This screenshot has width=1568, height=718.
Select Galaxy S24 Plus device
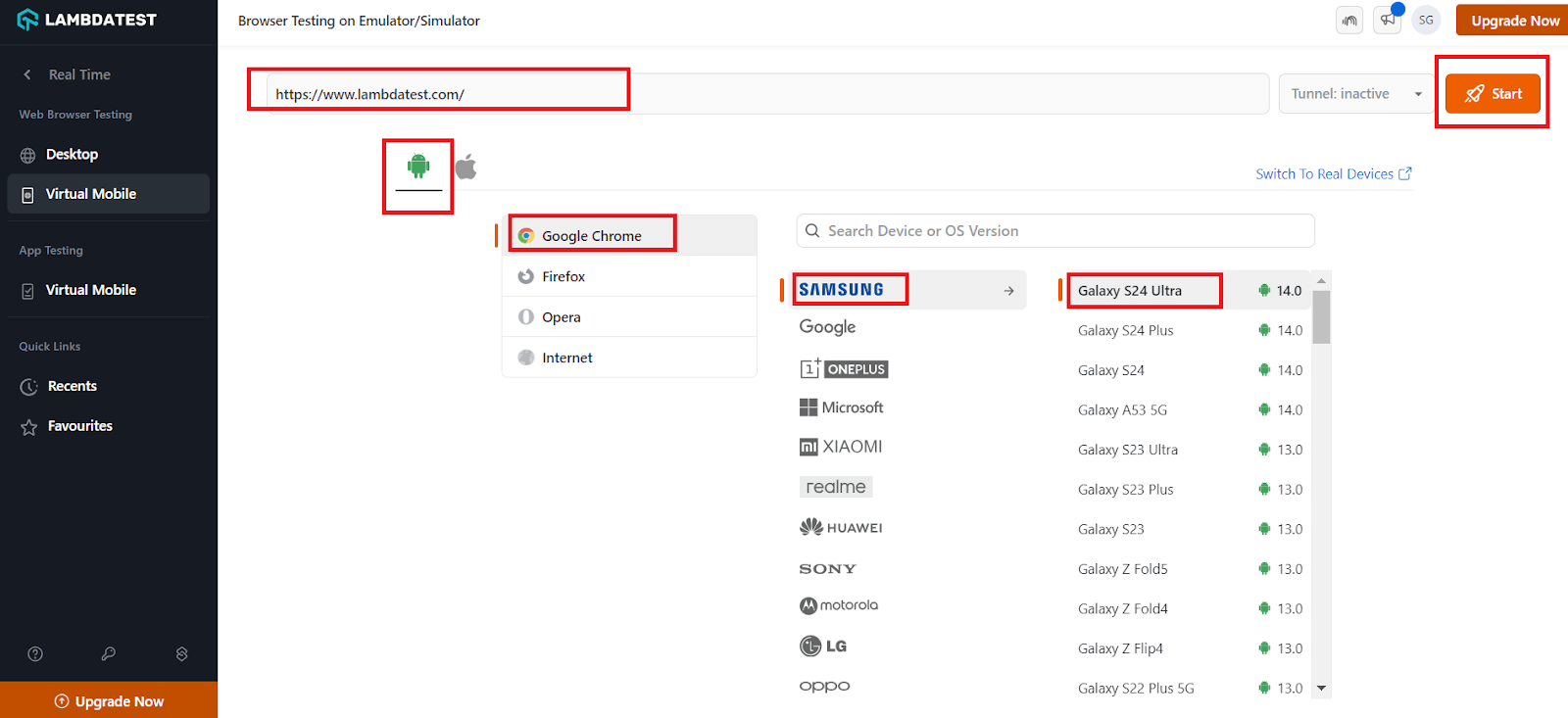(x=1187, y=330)
